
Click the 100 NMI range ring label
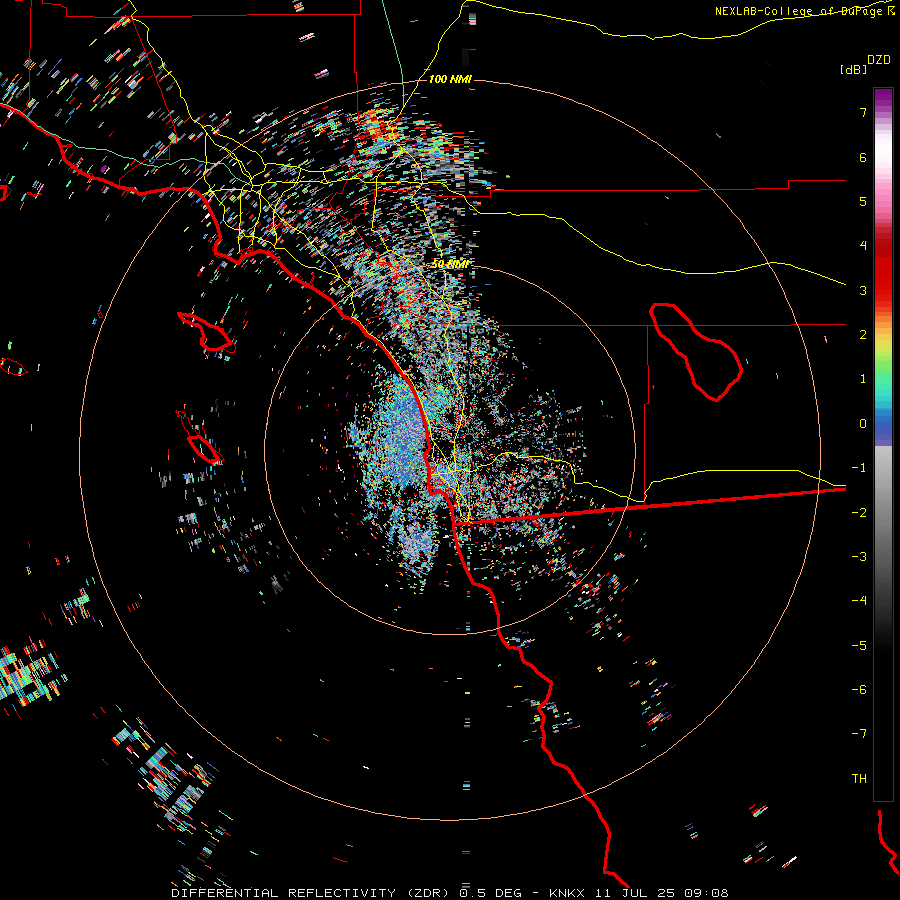(x=450, y=79)
